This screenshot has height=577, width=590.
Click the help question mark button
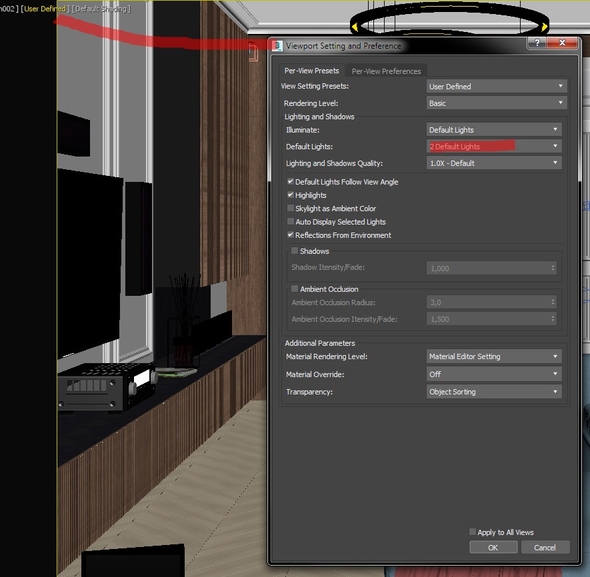pyautogui.click(x=537, y=43)
